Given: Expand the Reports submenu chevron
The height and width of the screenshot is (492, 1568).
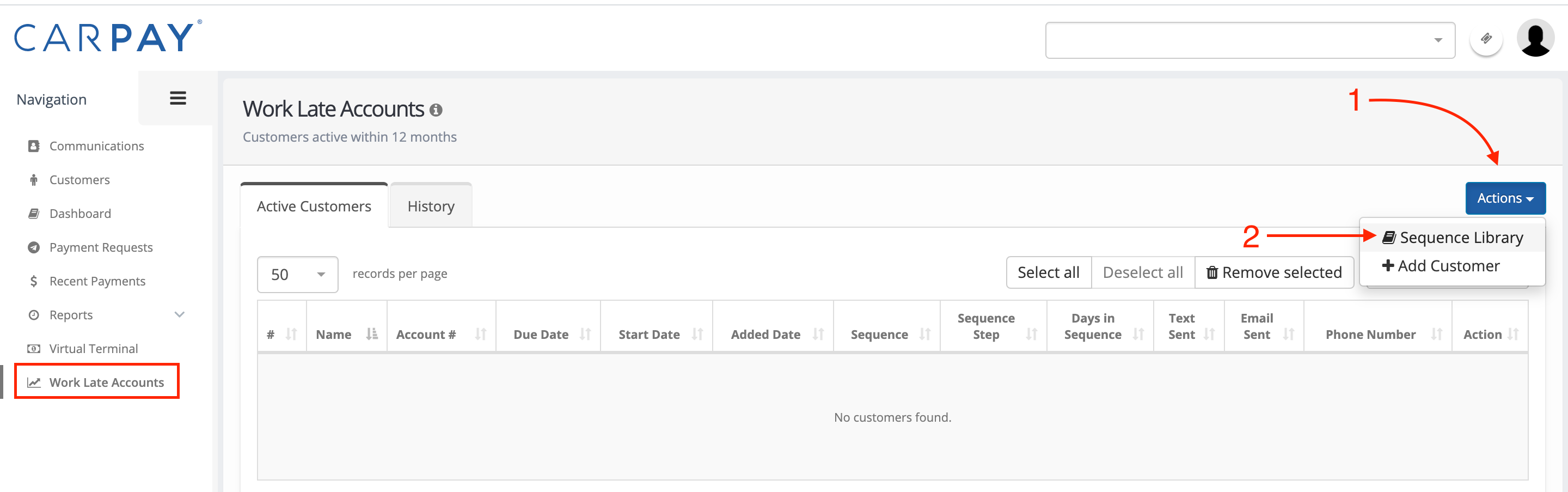Looking at the screenshot, I should (x=180, y=315).
